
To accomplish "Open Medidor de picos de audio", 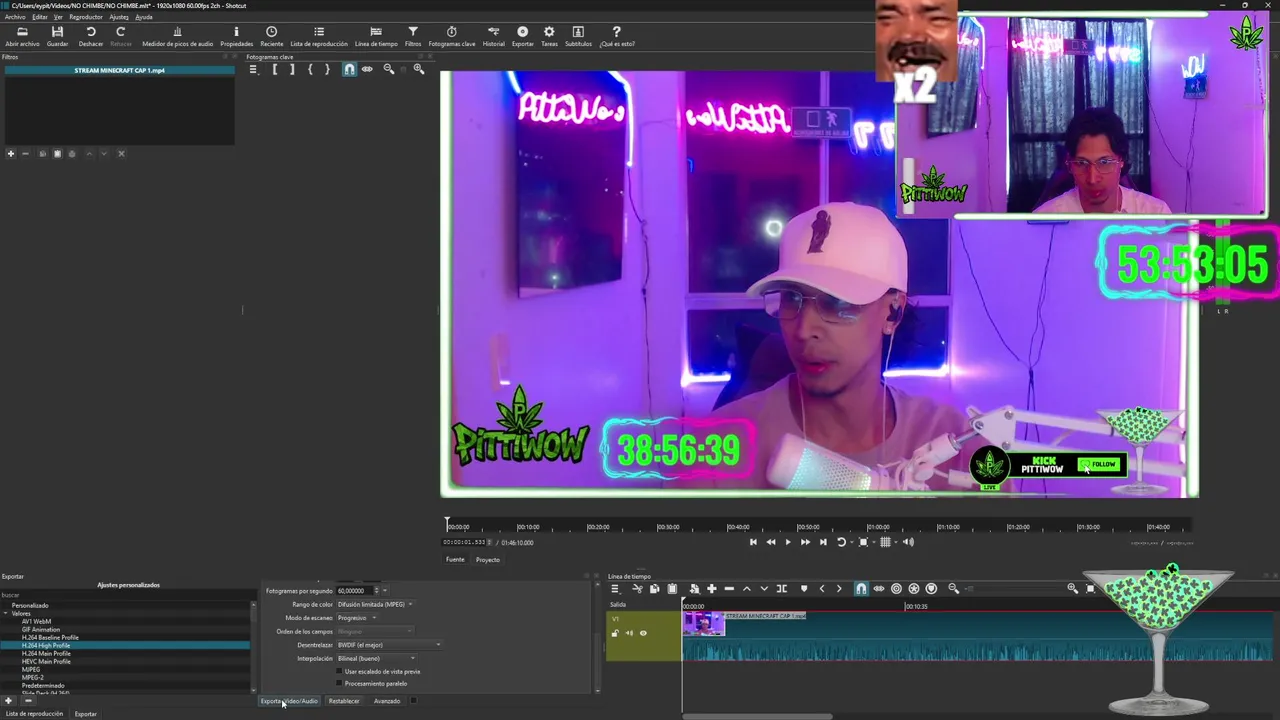I will [x=177, y=37].
